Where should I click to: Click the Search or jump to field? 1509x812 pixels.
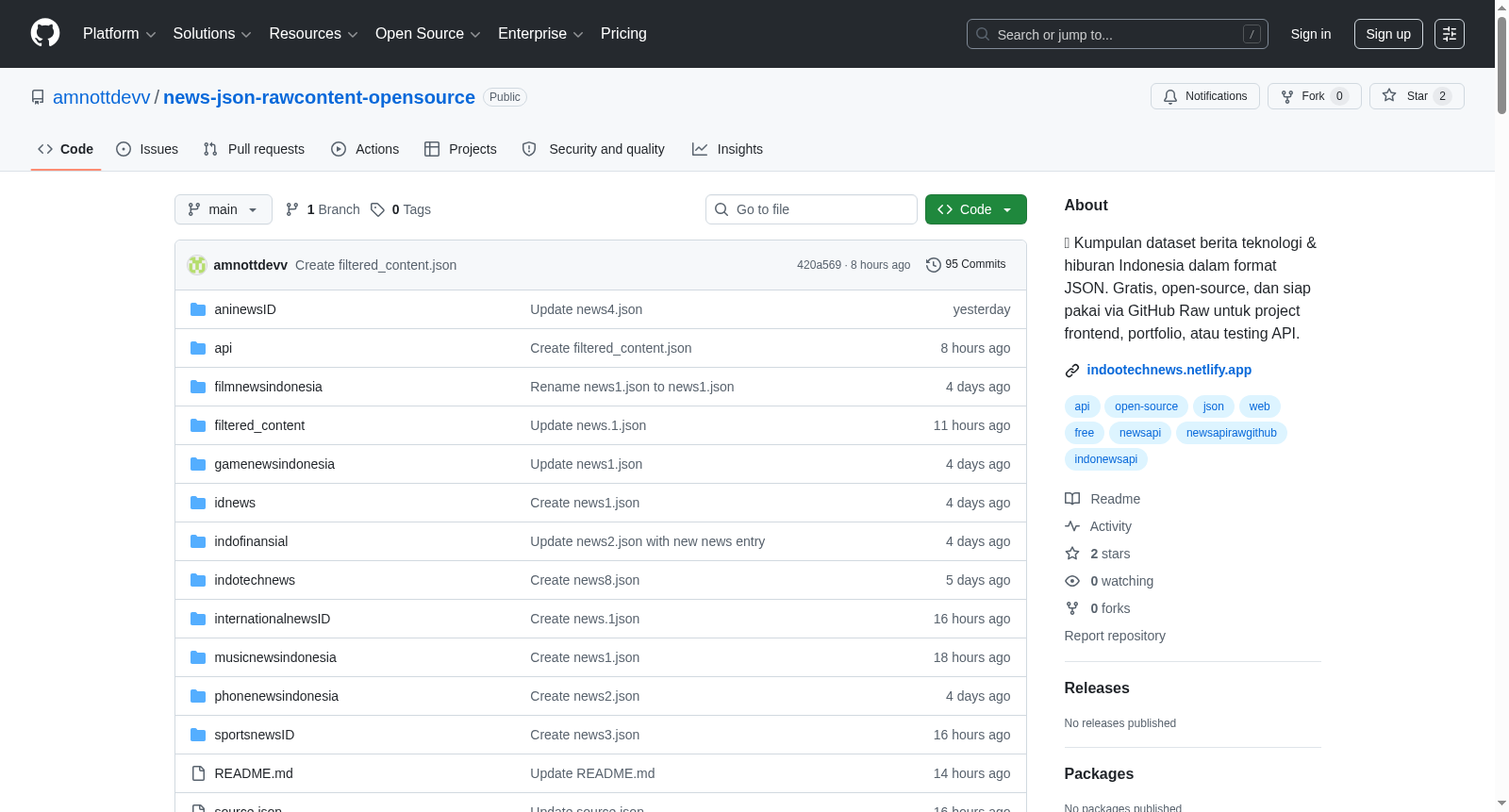pyautogui.click(x=1118, y=34)
